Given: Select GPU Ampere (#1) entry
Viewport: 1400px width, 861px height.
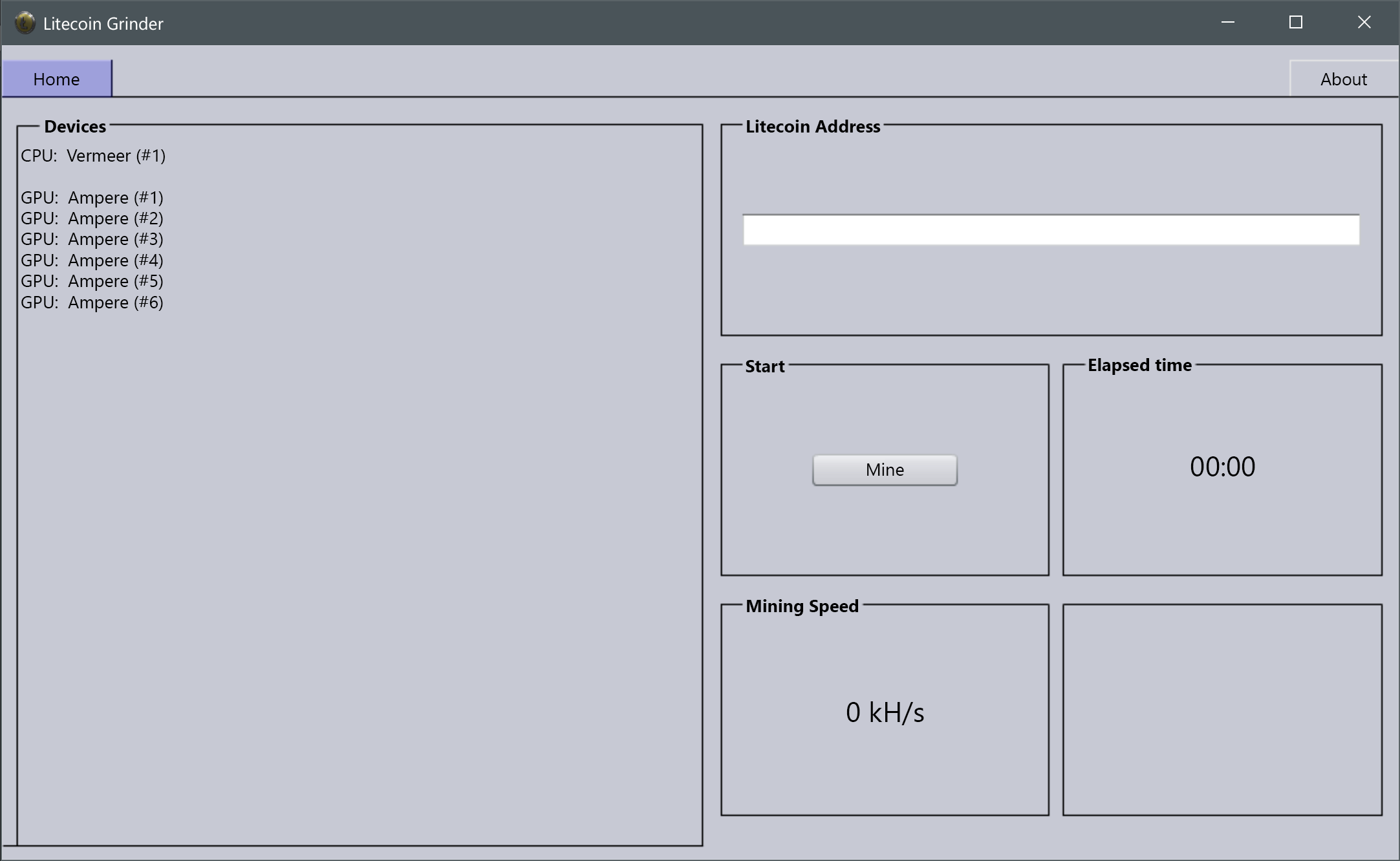Looking at the screenshot, I should (92, 198).
